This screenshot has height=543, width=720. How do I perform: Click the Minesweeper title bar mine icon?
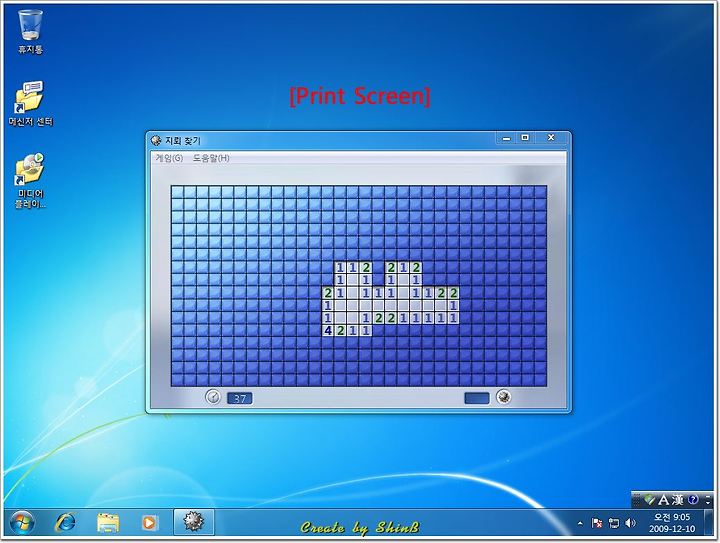click(x=156, y=140)
